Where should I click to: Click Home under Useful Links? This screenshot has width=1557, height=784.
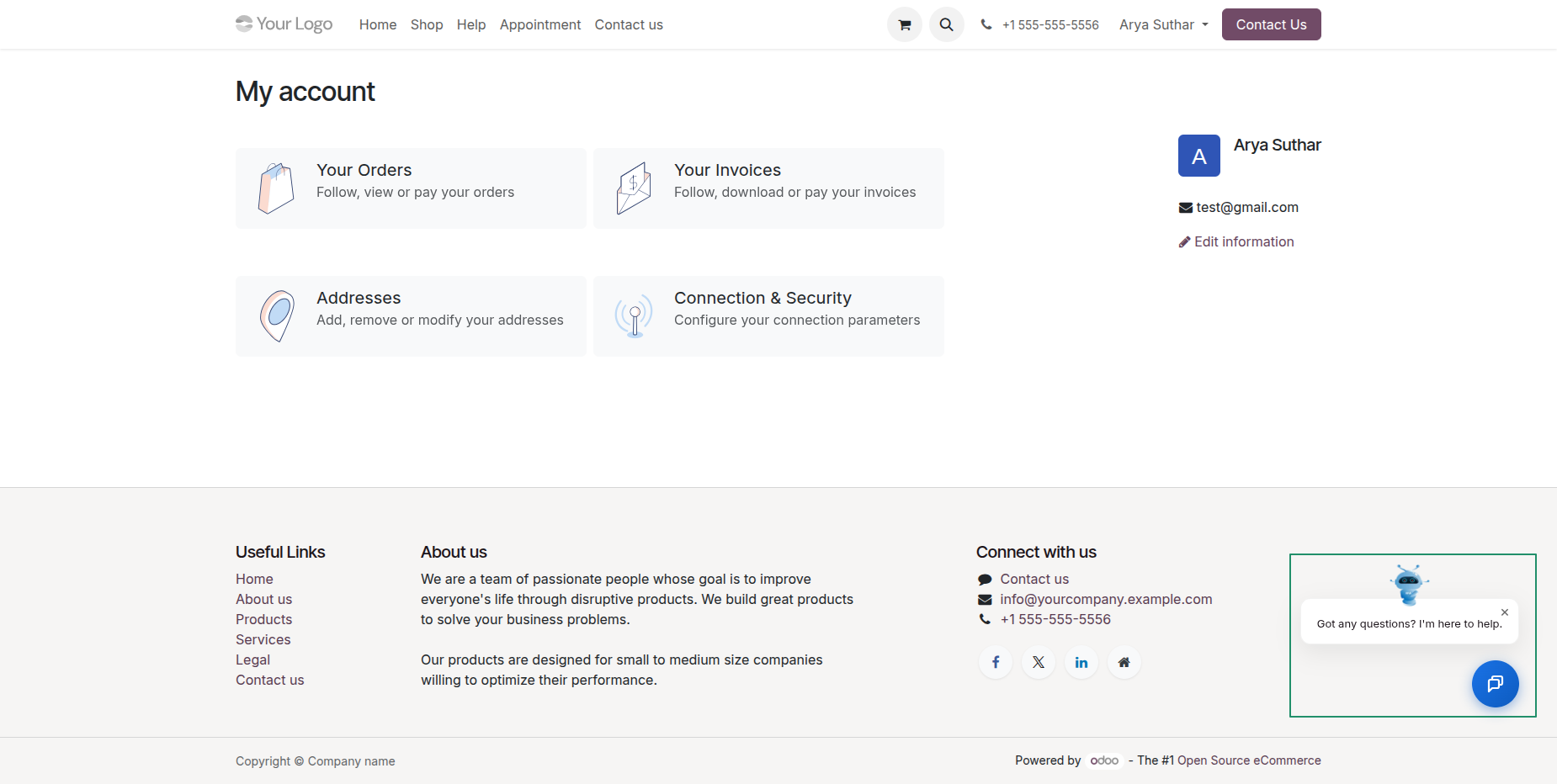254,579
